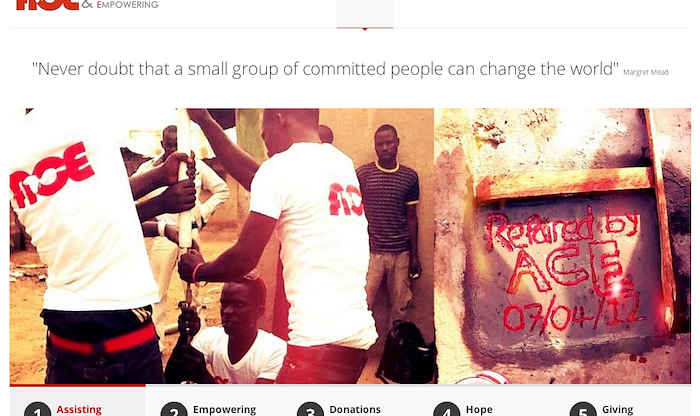Open the Assisting slide tab
This screenshot has width=700, height=416.
79,409
